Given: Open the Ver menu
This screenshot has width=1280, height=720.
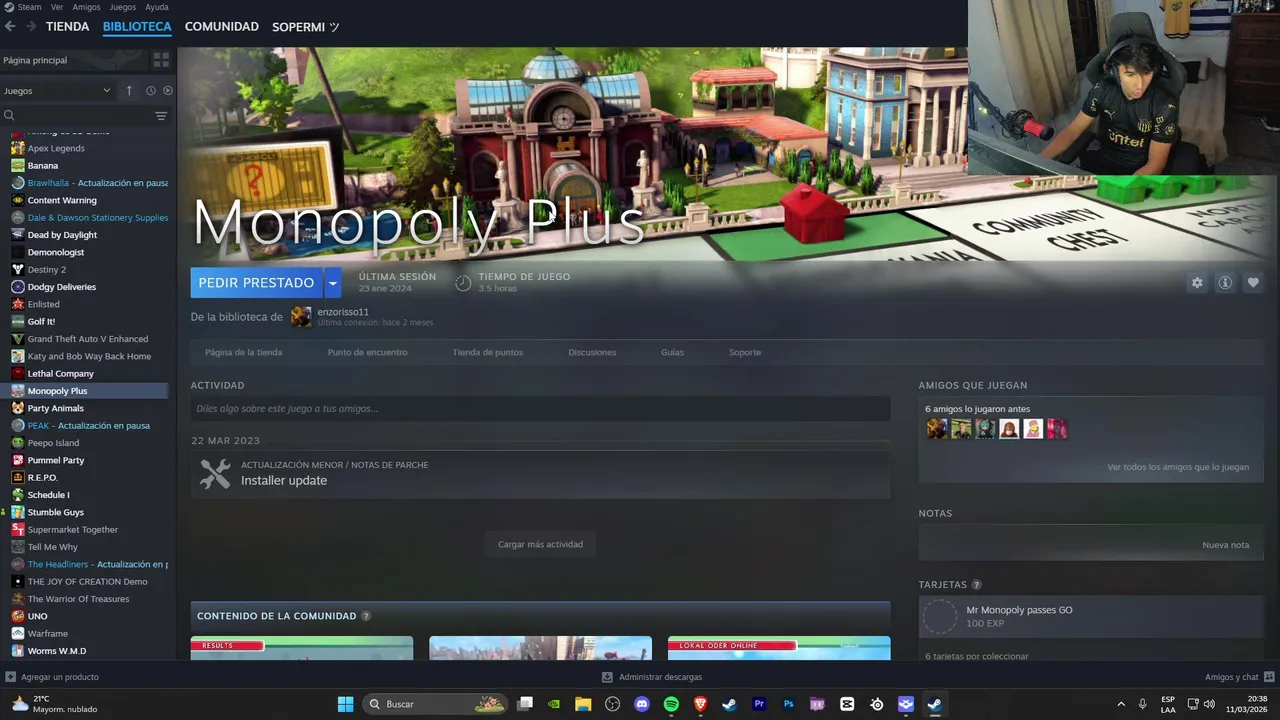Looking at the screenshot, I should point(57,7).
